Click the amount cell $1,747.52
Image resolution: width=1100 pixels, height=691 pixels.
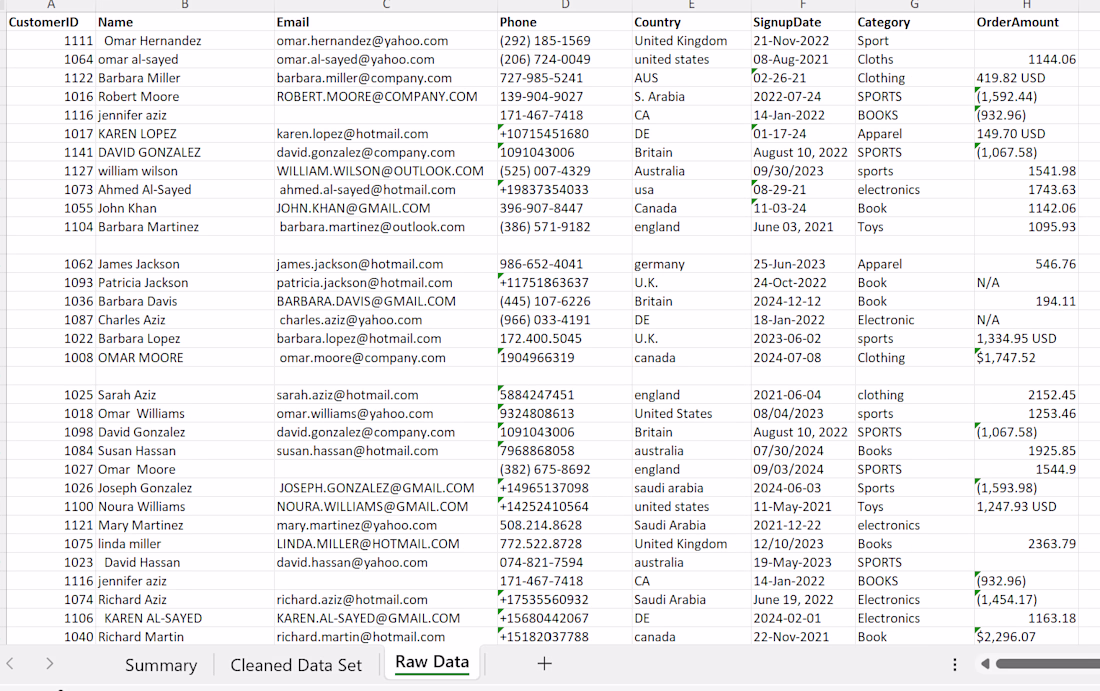coord(1026,357)
